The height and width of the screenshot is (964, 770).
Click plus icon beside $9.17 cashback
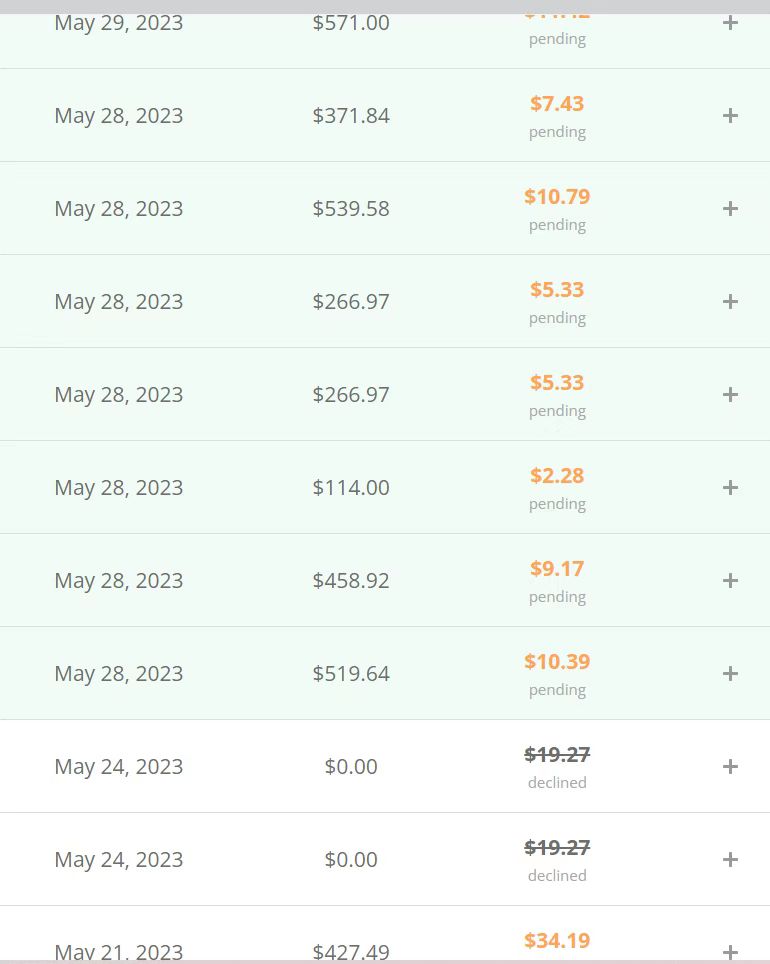pos(730,581)
